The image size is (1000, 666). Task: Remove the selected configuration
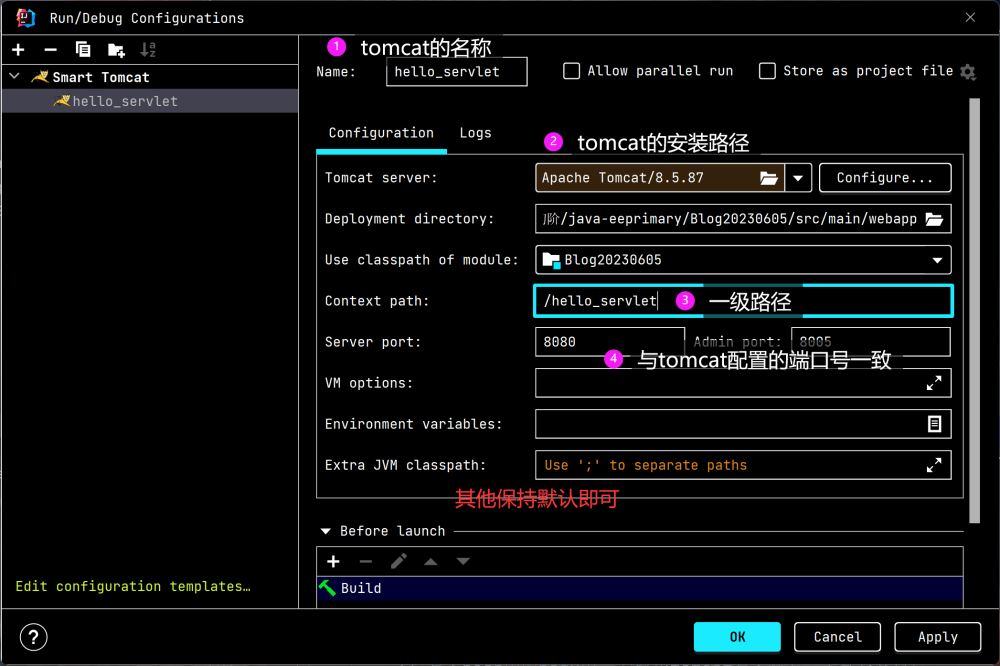click(x=50, y=50)
